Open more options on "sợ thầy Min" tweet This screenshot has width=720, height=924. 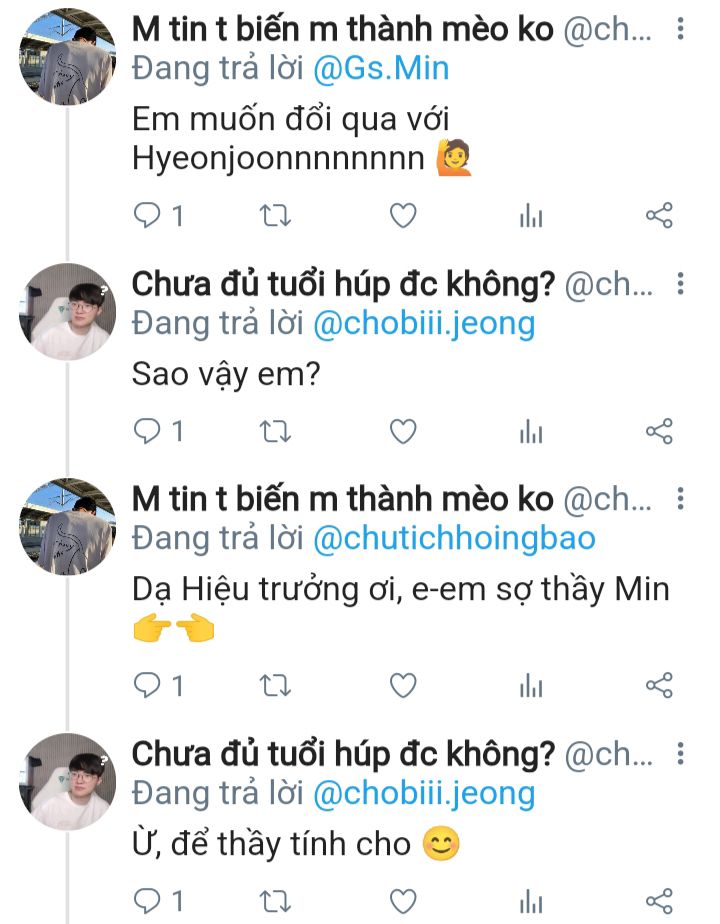point(681,500)
